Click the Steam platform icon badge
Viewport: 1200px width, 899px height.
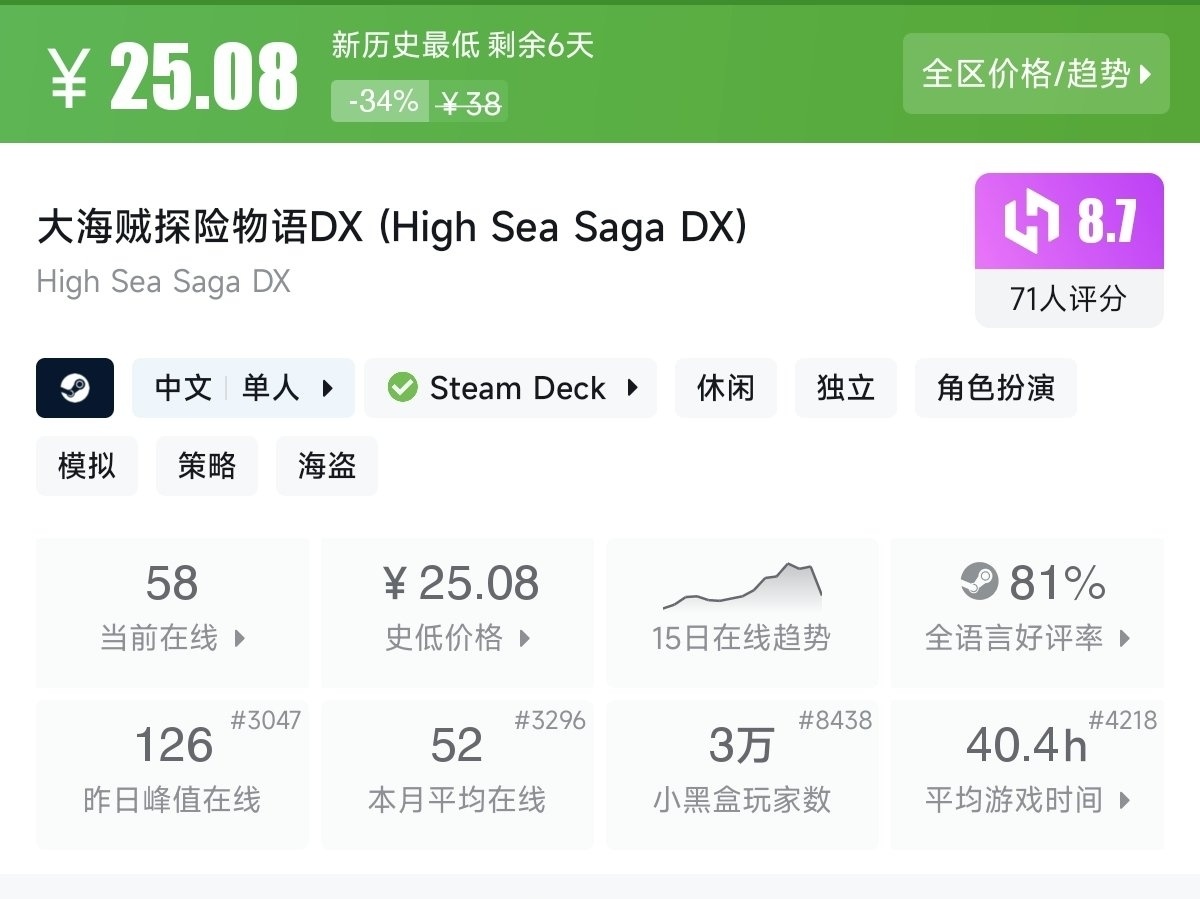(x=75, y=388)
